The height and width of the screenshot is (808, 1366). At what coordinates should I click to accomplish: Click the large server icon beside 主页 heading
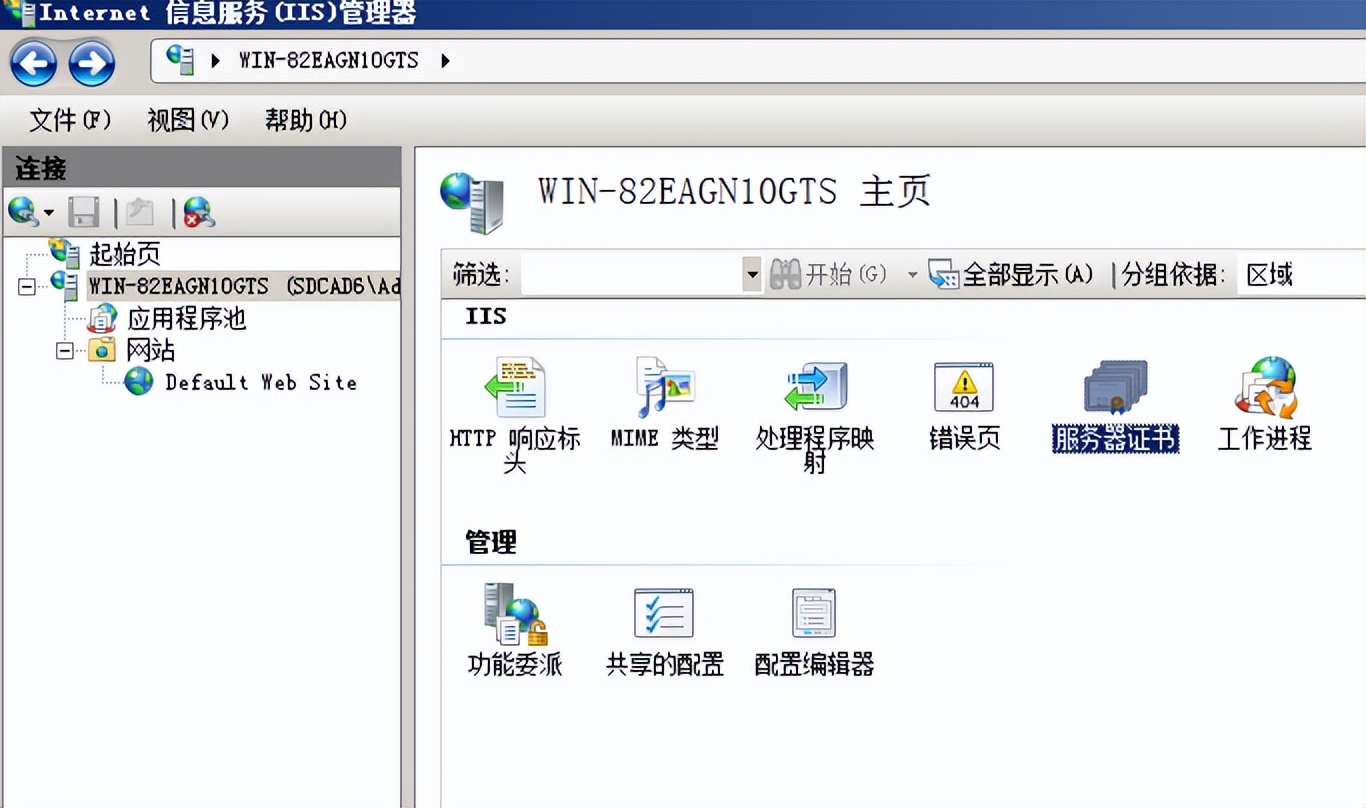pos(472,201)
